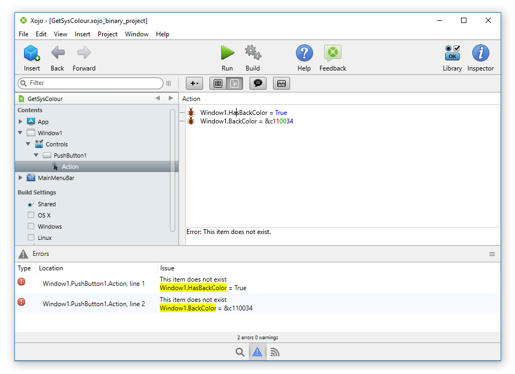The image size is (515, 374).
Task: Click the error icon for line 2
Action: coord(21,302)
